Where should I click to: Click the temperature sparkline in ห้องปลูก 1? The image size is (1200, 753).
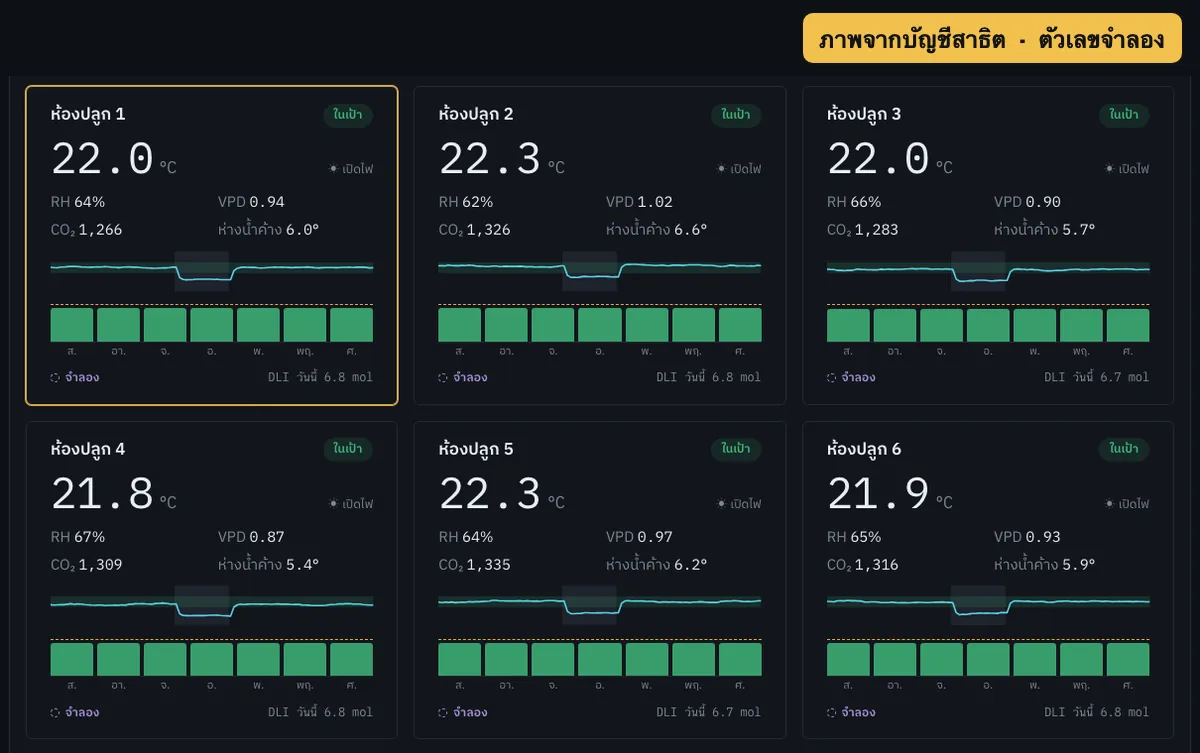pos(212,271)
